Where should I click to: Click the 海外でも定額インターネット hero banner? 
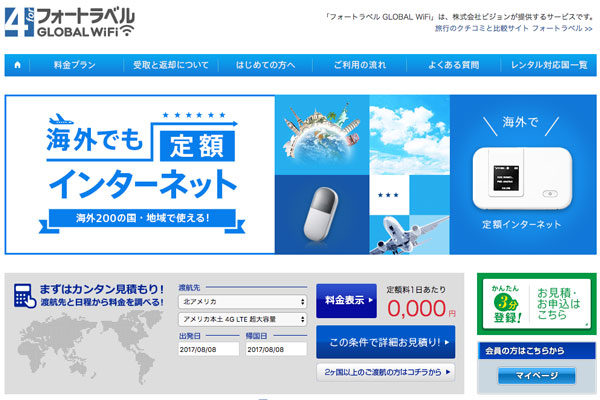click(140, 175)
